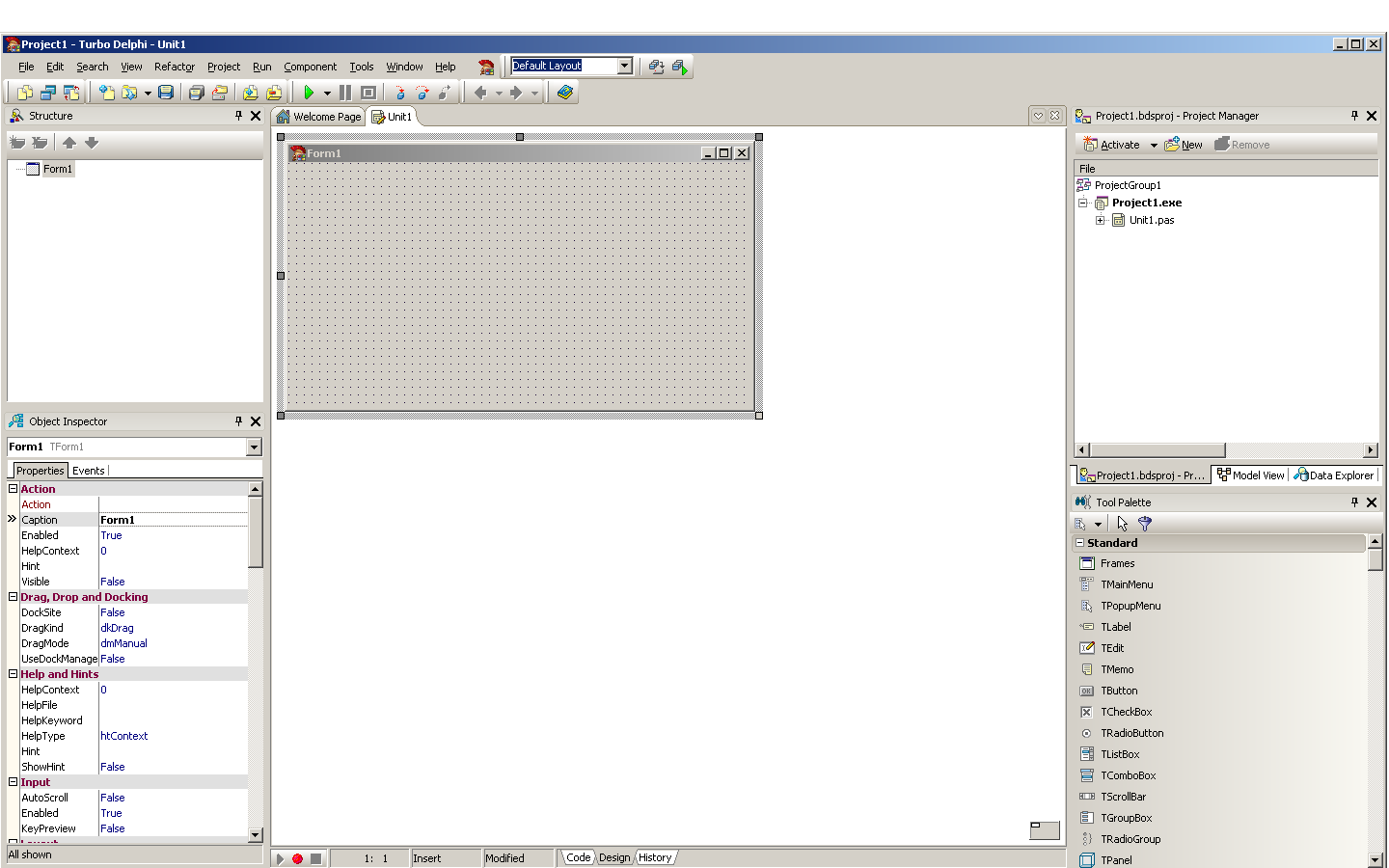Click the macro playback triangle in status bar
Viewport: 1389px width, 868px height.
click(x=280, y=858)
